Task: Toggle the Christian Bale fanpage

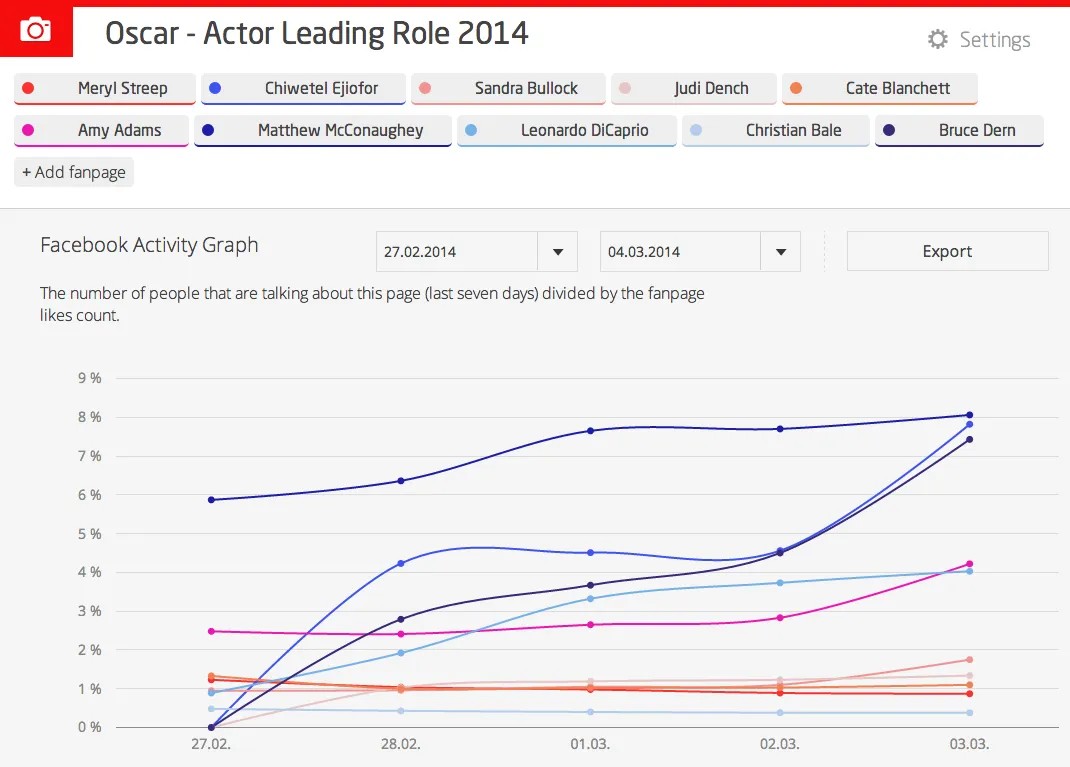Action: pos(775,130)
